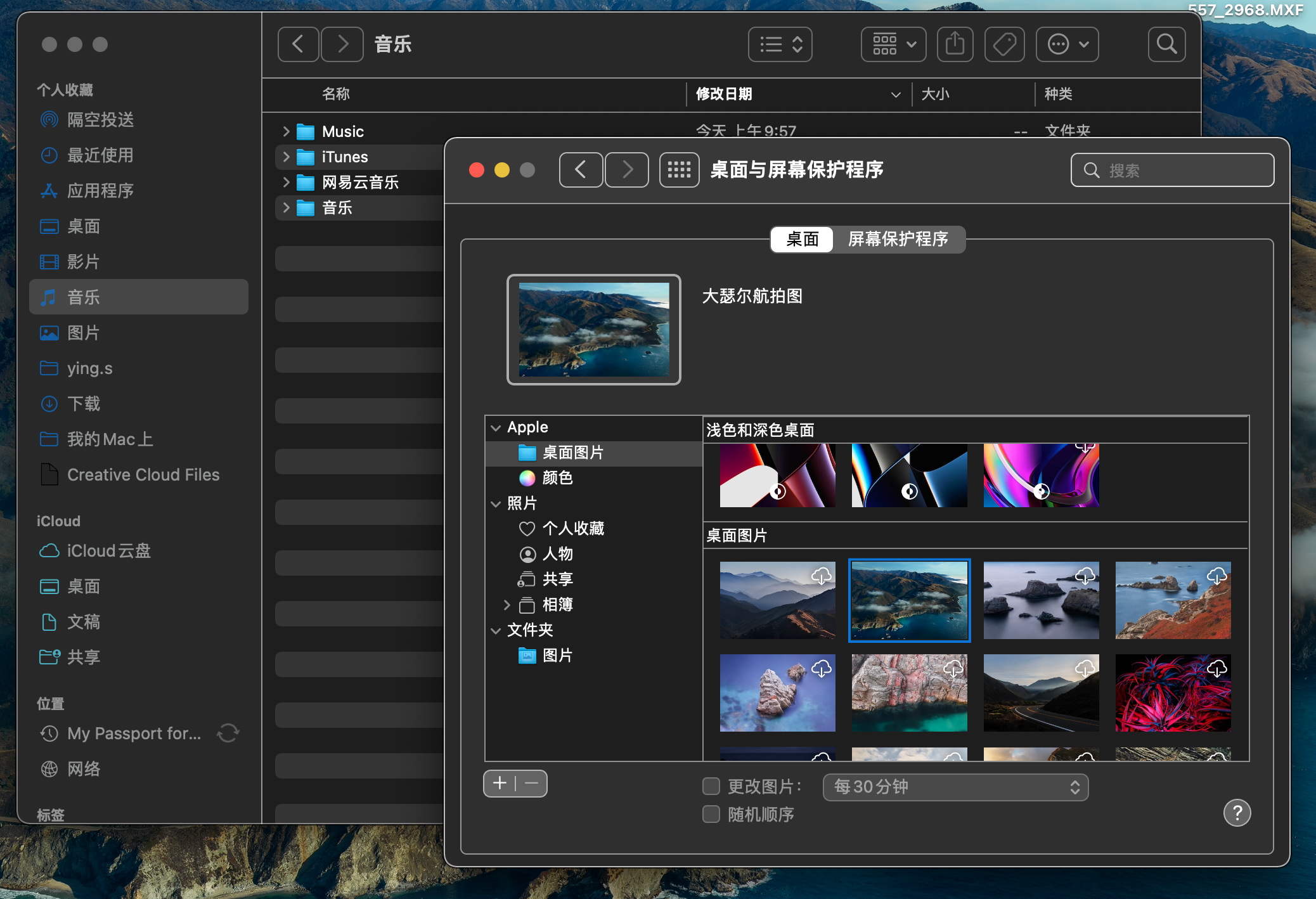Collapse the Apple group in source list
This screenshot has width=1316, height=899.
[496, 428]
